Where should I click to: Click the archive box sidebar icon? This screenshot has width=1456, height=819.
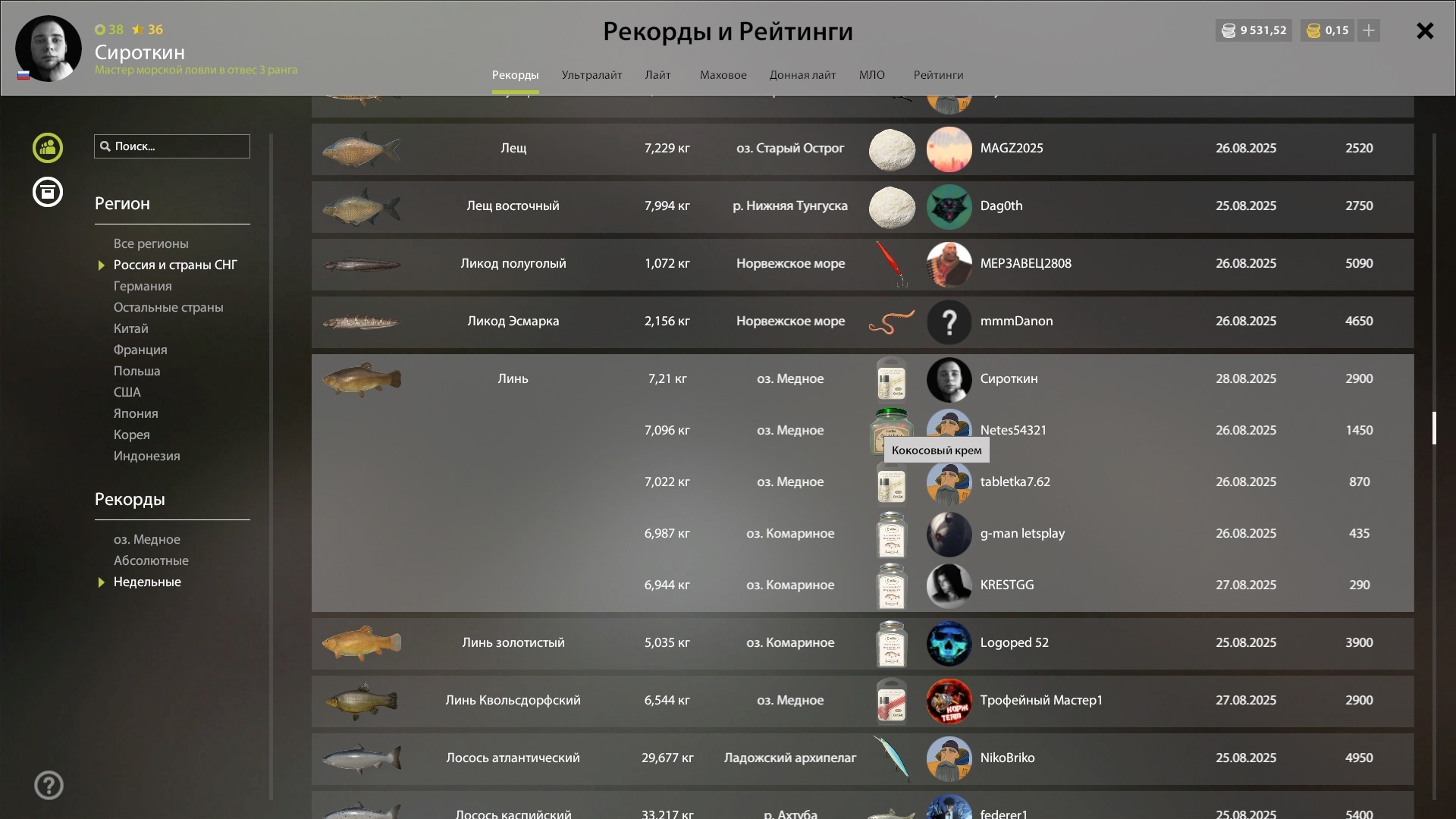[x=48, y=192]
